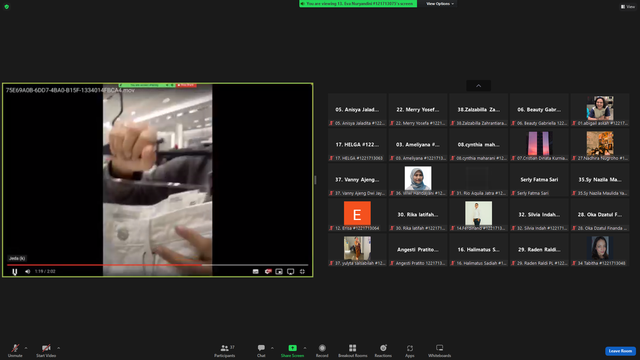Screen dimensions: 640x360
Task: Click muted mic icon on Serly Fatma Sari tile
Action: [513, 193]
